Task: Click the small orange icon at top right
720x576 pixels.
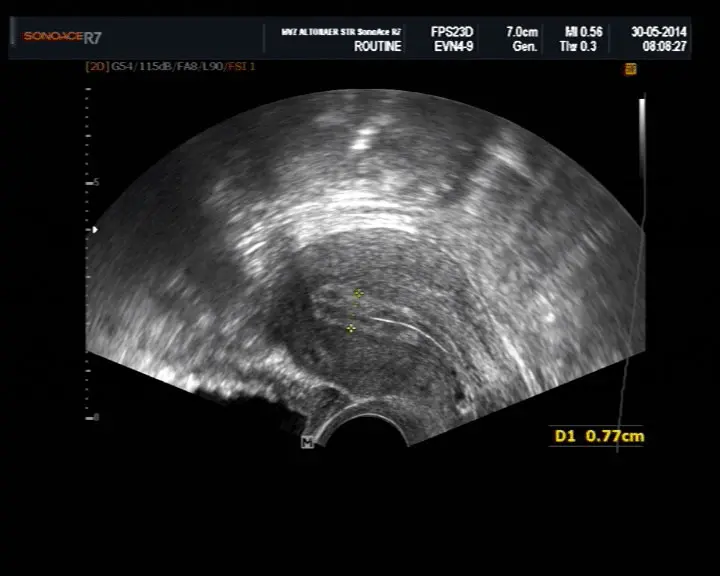Action: (631, 69)
